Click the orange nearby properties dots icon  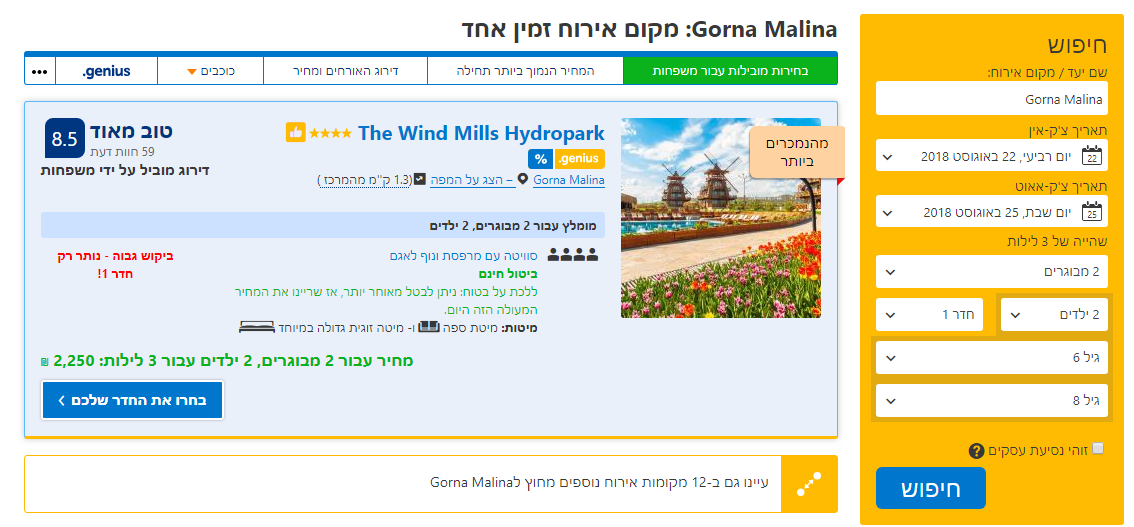tap(809, 484)
